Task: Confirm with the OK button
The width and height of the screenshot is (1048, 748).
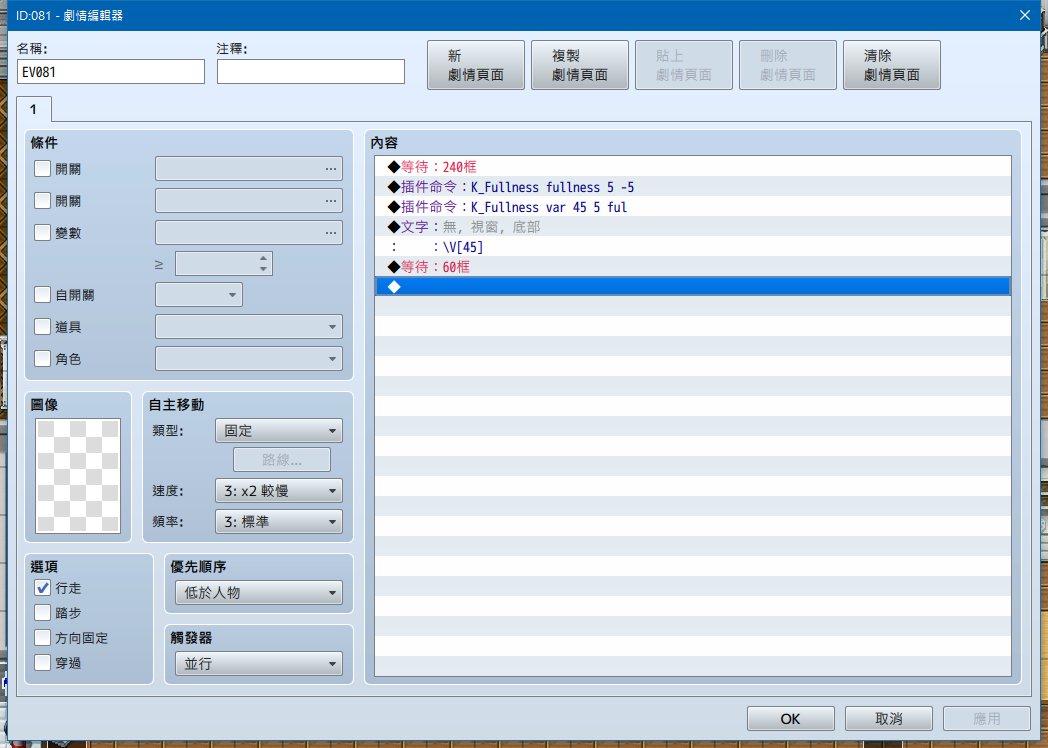Action: pyautogui.click(x=791, y=719)
